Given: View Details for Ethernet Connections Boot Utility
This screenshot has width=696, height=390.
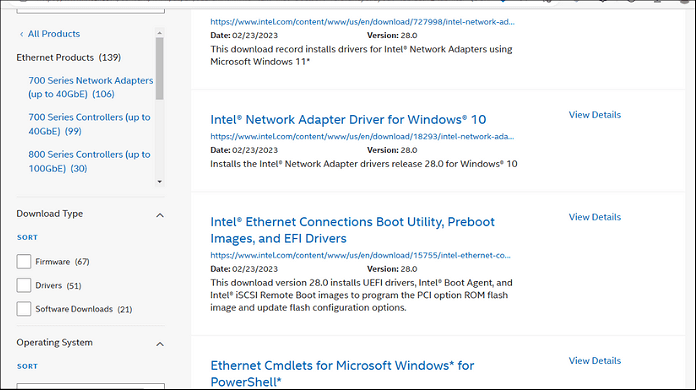Looking at the screenshot, I should [x=595, y=217].
